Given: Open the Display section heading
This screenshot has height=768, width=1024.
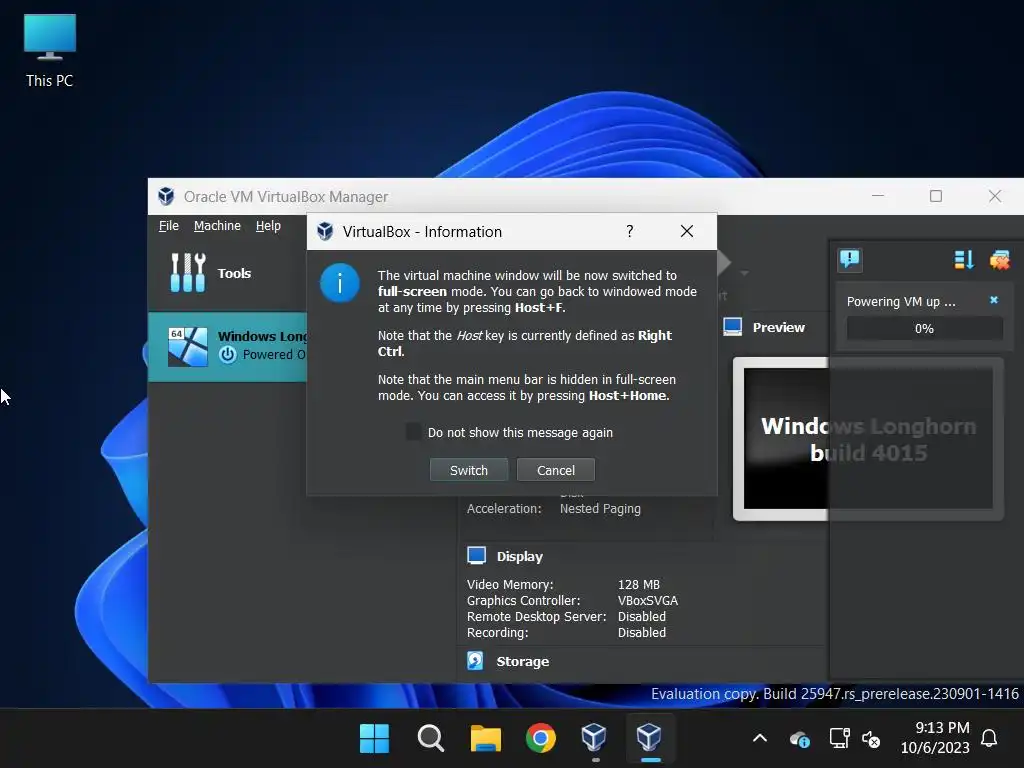Looking at the screenshot, I should (x=520, y=556).
